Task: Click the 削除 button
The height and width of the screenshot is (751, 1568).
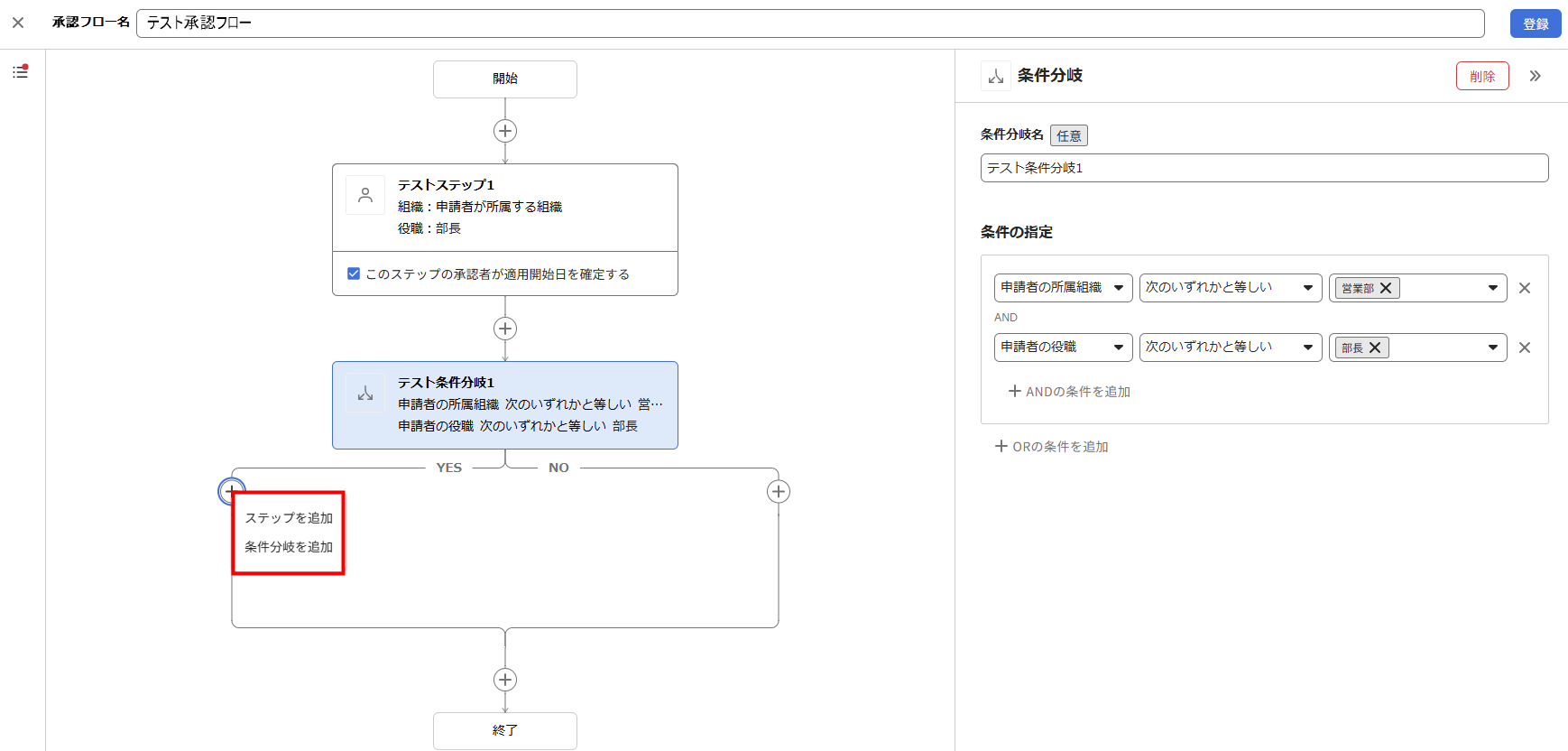Action: click(1481, 76)
